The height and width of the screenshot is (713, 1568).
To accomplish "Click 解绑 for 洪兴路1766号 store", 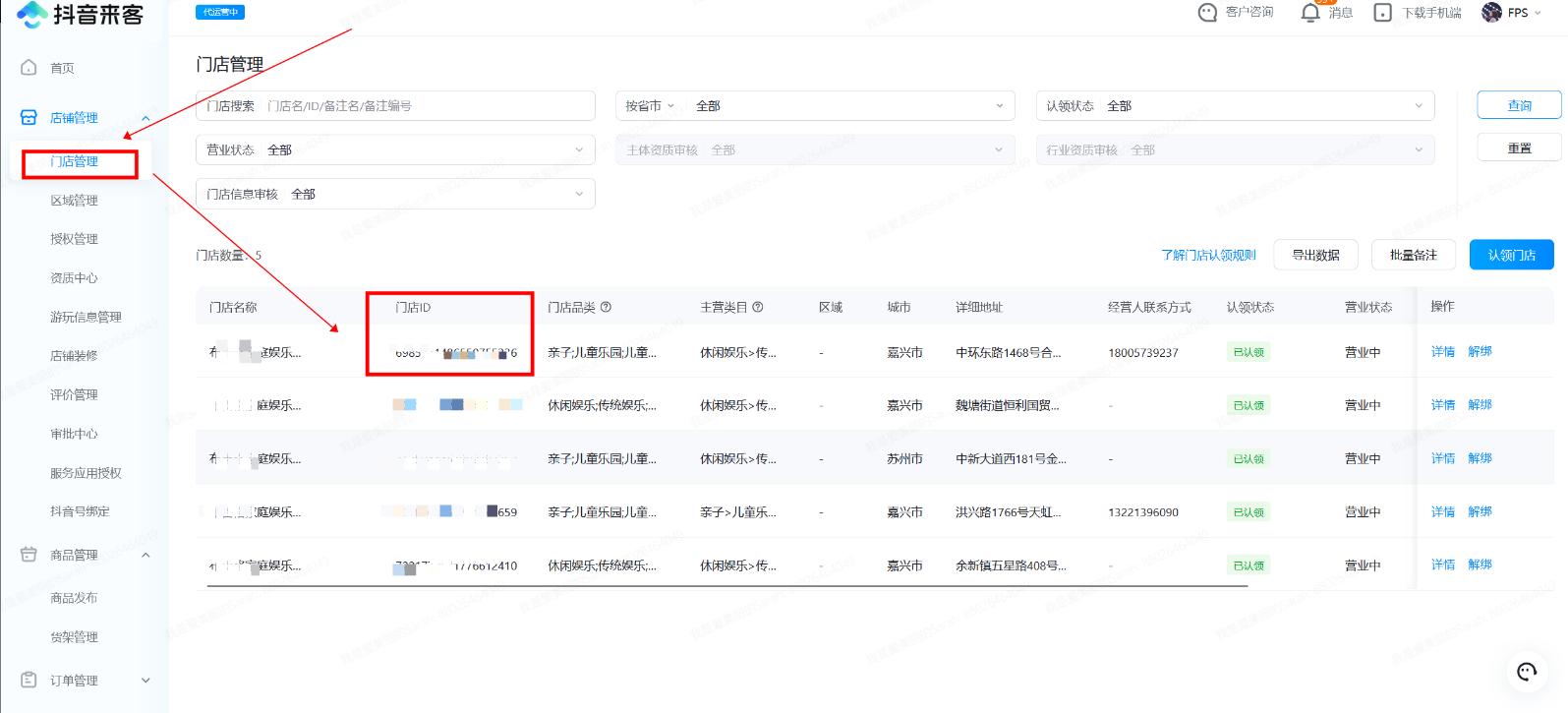I will [x=1480, y=511].
